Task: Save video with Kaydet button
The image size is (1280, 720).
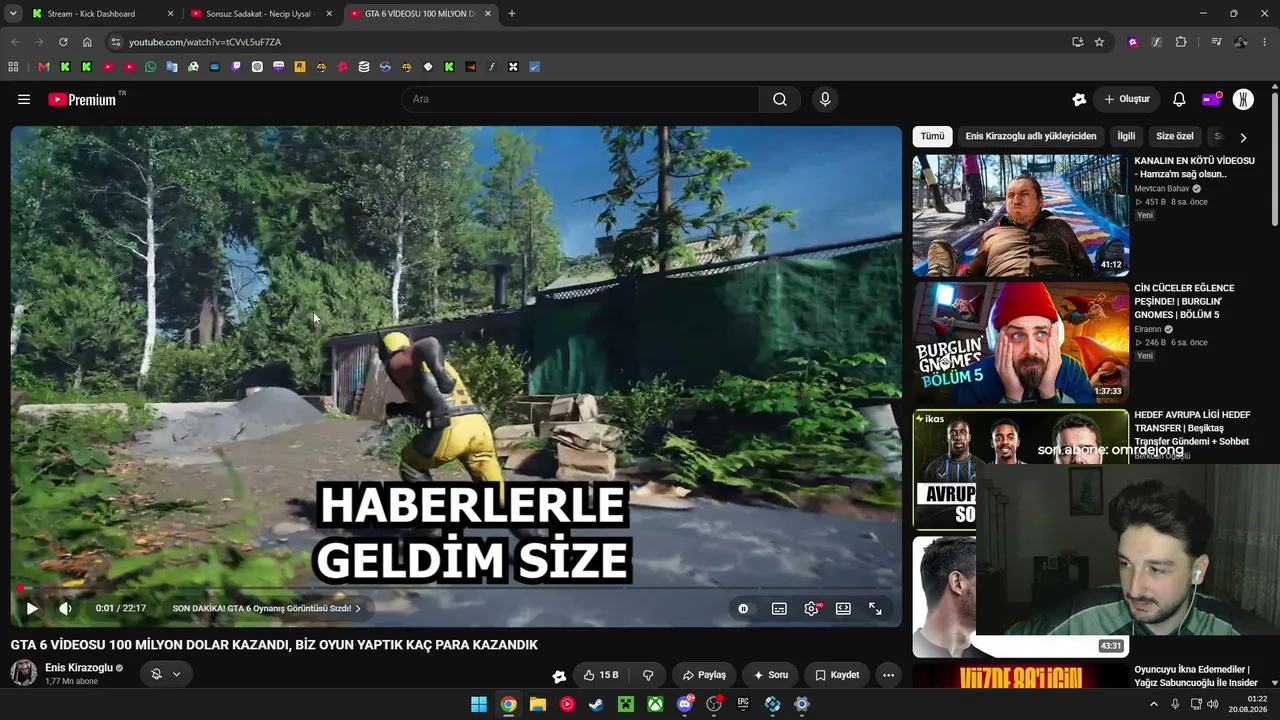Action: click(x=837, y=675)
